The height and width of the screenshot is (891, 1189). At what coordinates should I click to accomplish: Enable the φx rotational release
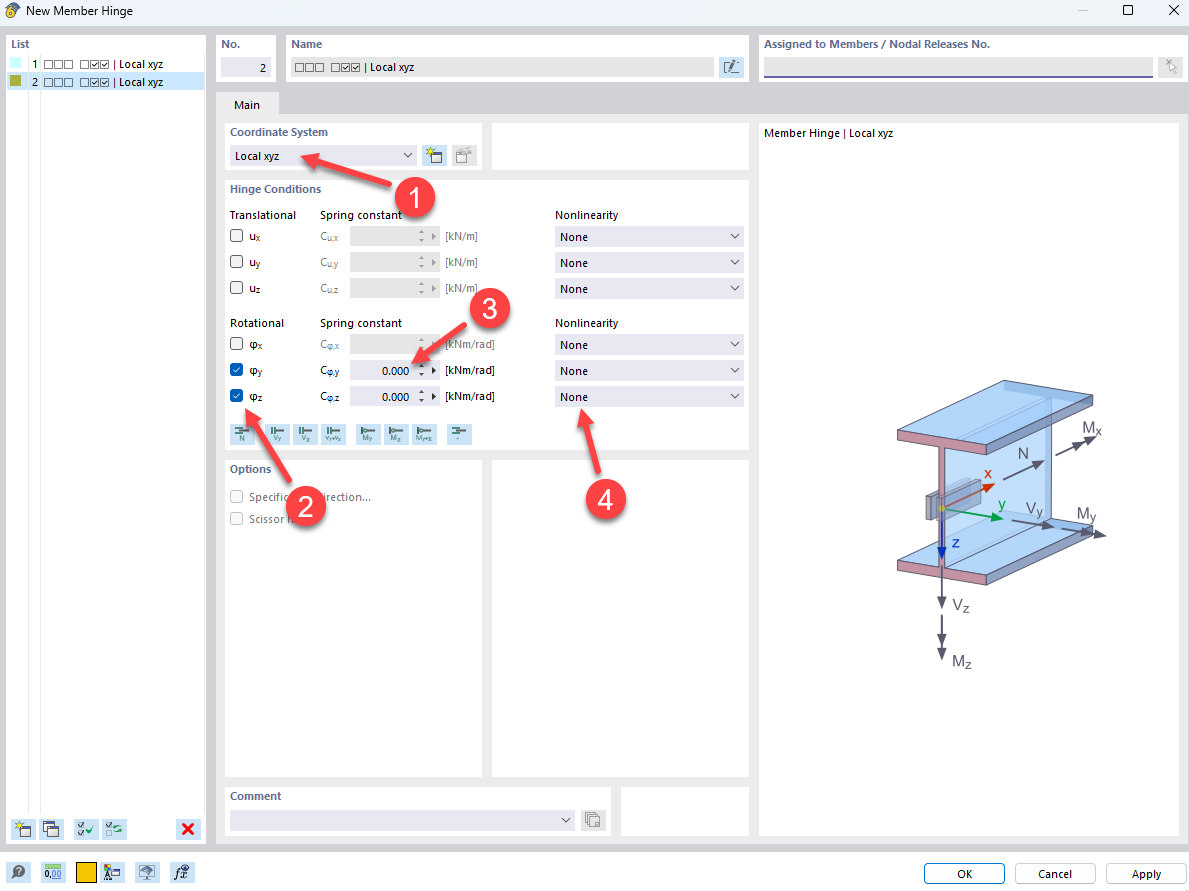[x=237, y=344]
